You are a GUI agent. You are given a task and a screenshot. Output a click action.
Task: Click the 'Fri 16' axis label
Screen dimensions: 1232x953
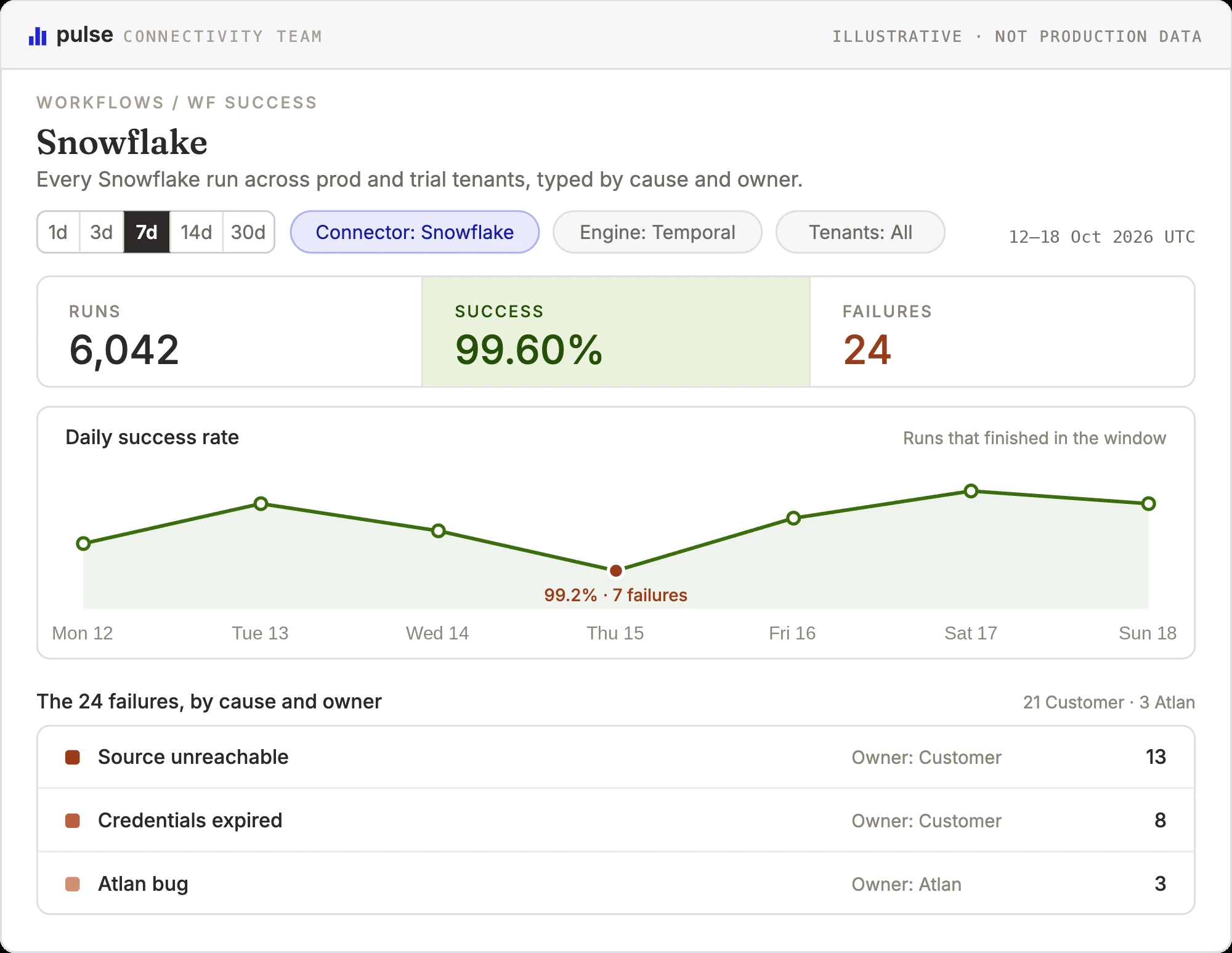point(792,633)
